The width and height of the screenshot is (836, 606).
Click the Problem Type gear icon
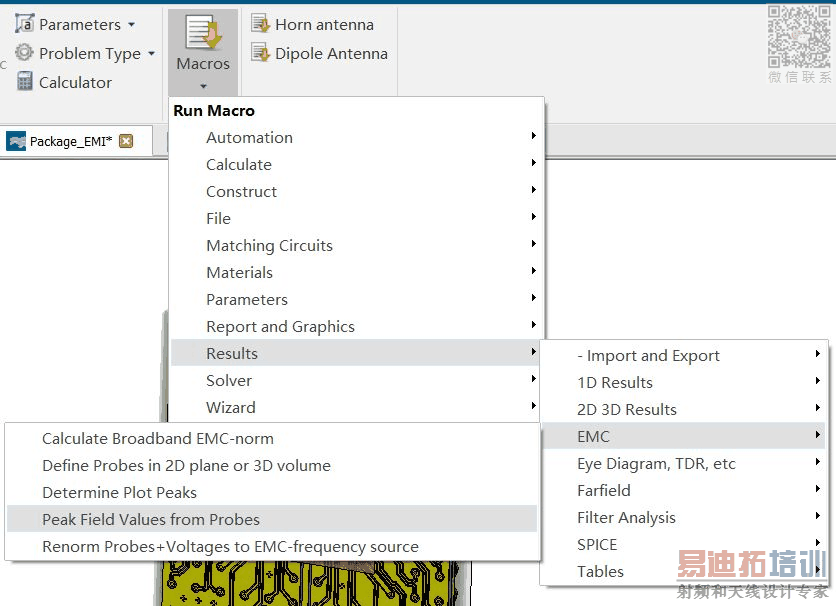click(24, 52)
